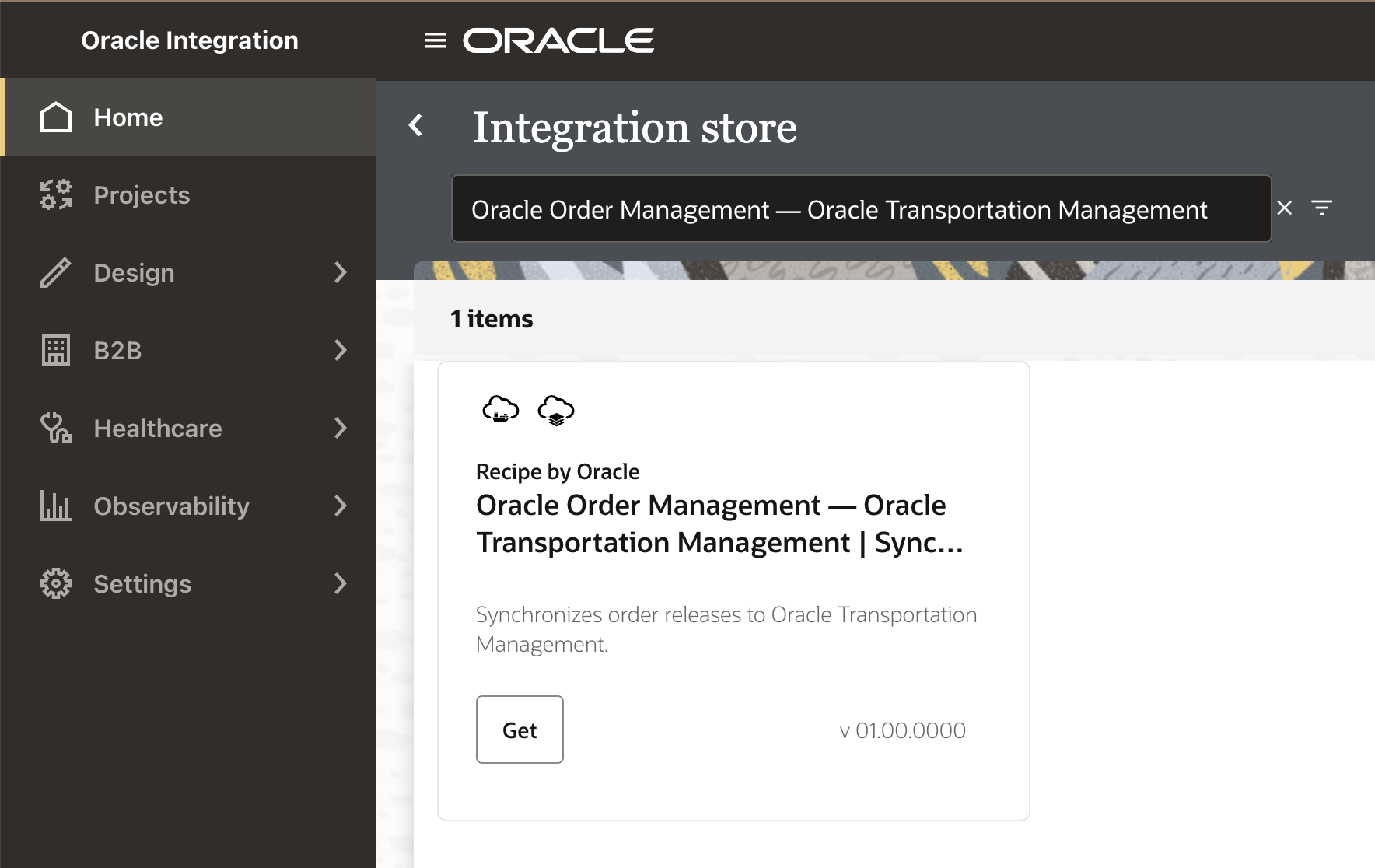Clear the search with the X icon
The height and width of the screenshot is (868, 1375).
pos(1286,208)
